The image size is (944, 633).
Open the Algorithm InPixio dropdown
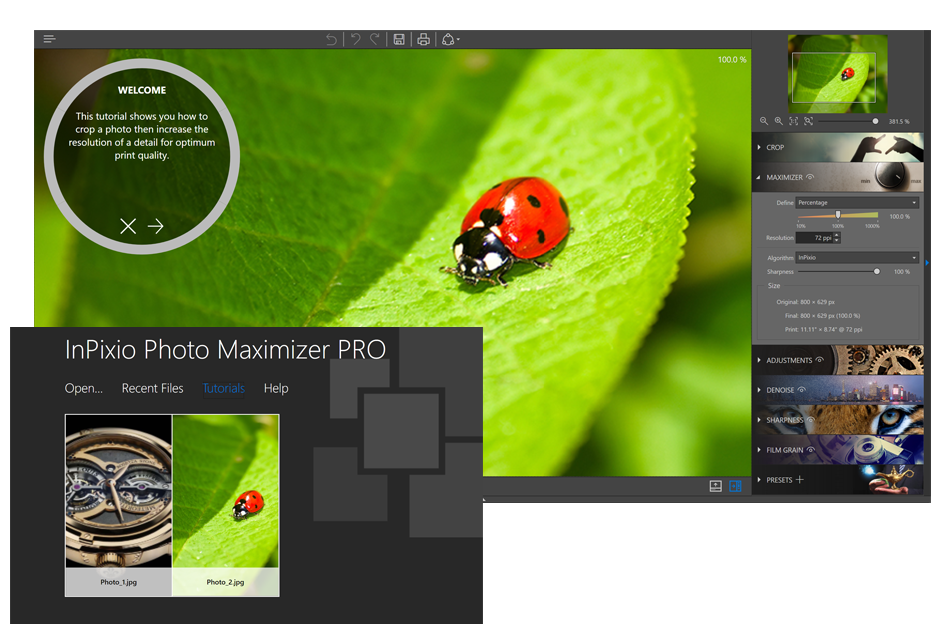click(857, 257)
